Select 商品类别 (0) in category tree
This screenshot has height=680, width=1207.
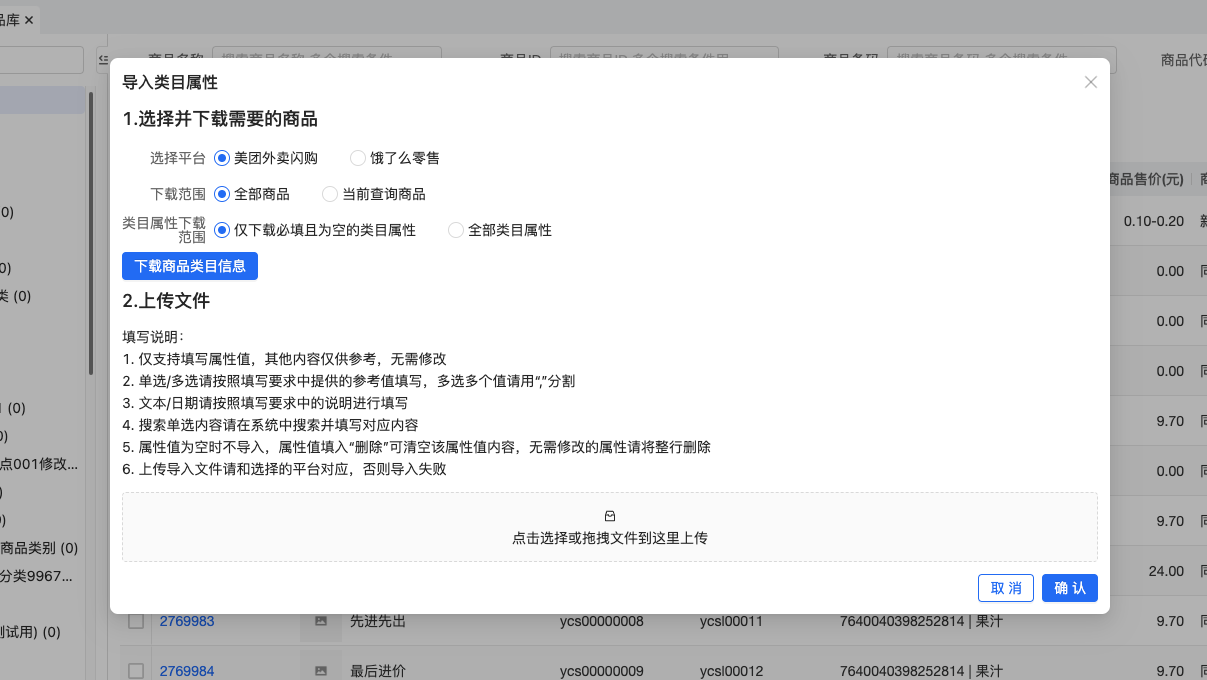pyautogui.click(x=39, y=548)
